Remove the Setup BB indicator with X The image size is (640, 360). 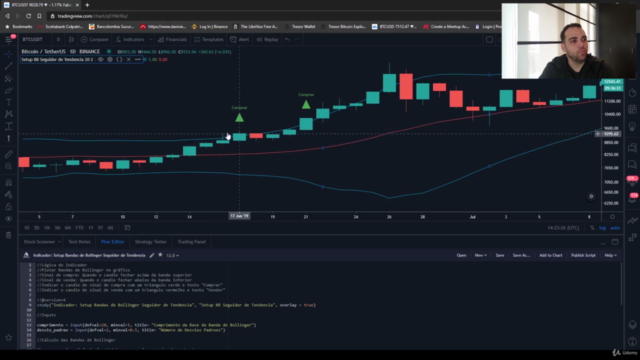pyautogui.click(x=129, y=60)
